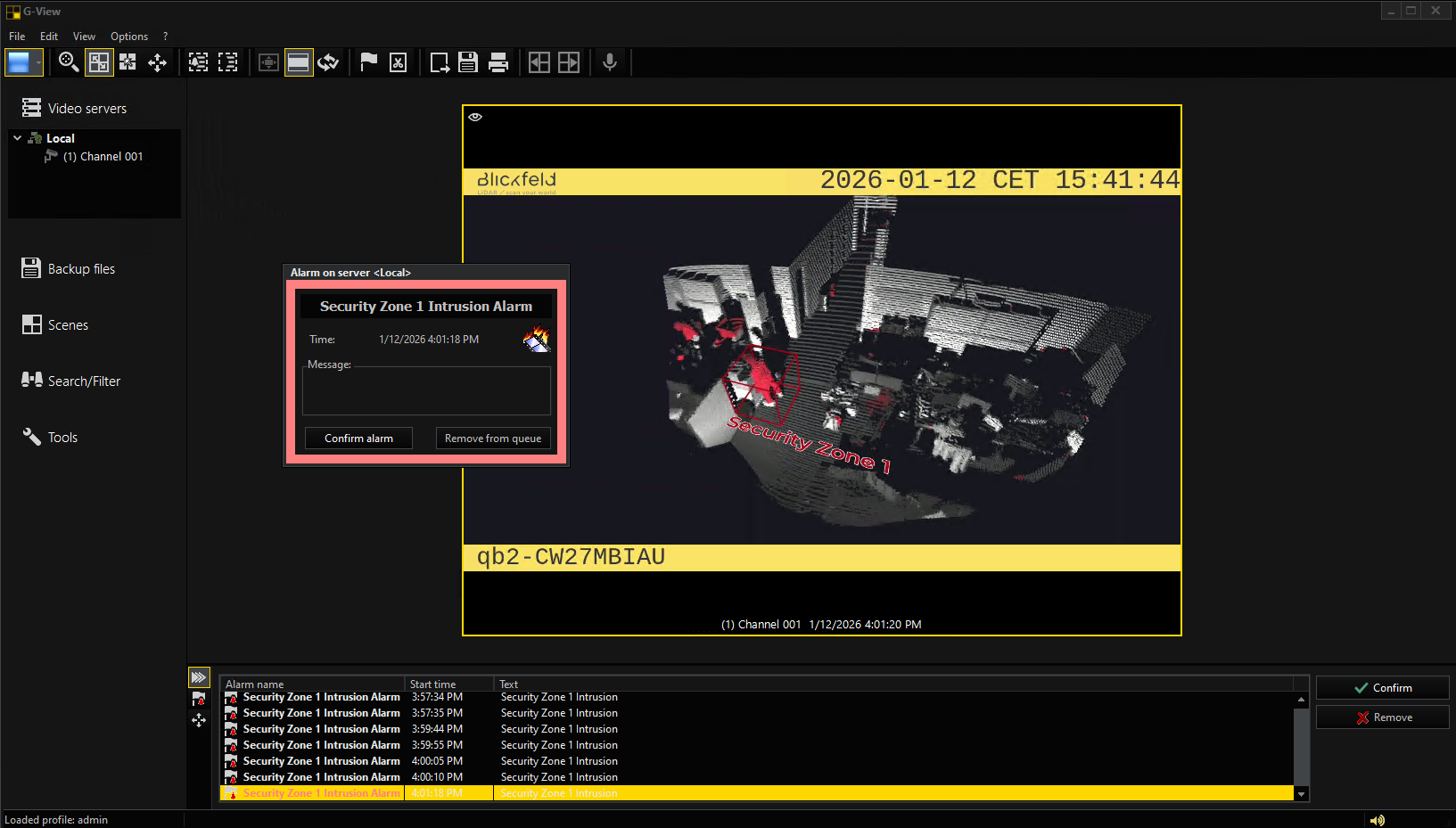The height and width of the screenshot is (828, 1456).
Task: Toggle the triple-arrow button beside alarm list
Action: [199, 677]
